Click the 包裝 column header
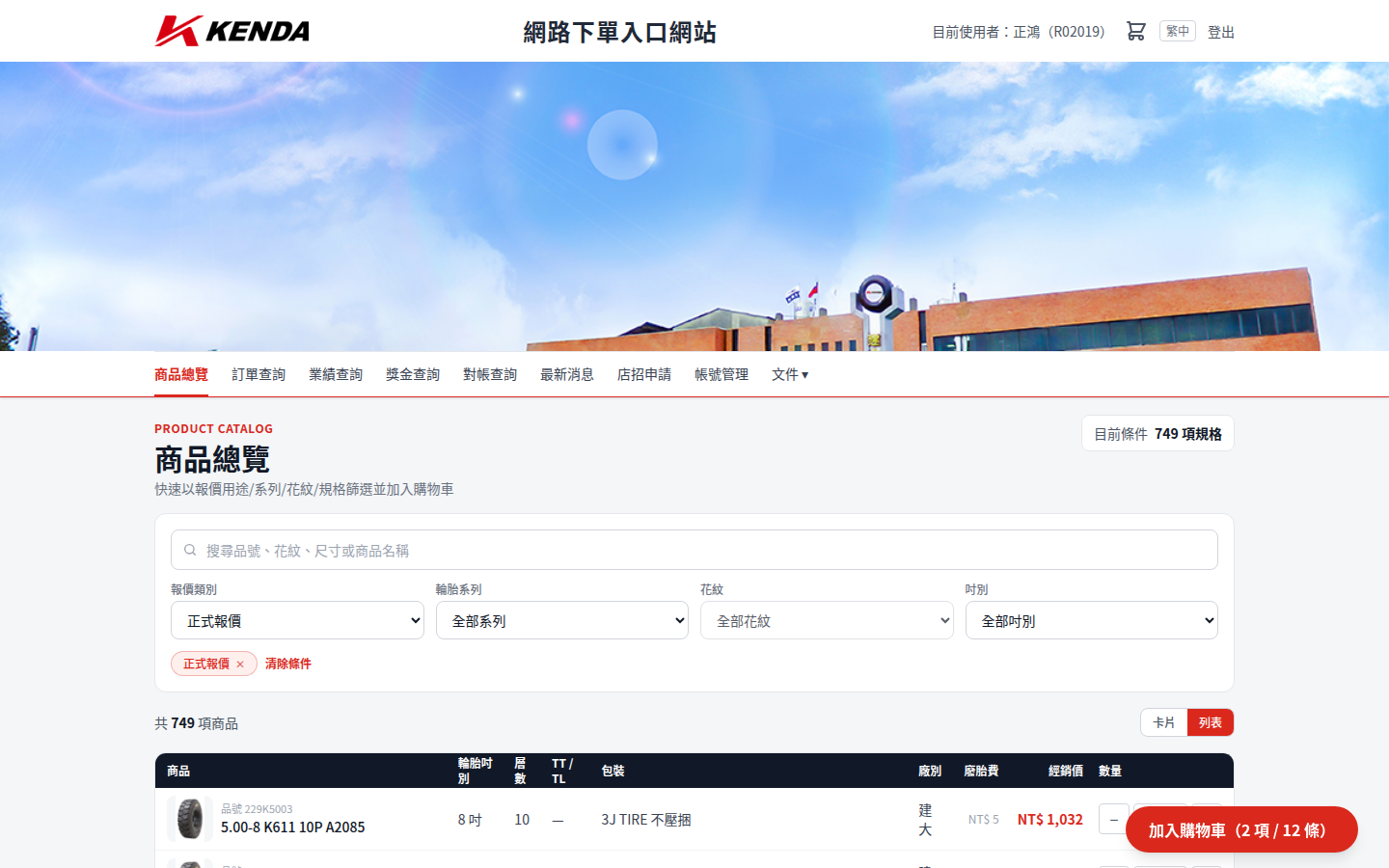Screen dimensions: 1389x868 coord(613,771)
